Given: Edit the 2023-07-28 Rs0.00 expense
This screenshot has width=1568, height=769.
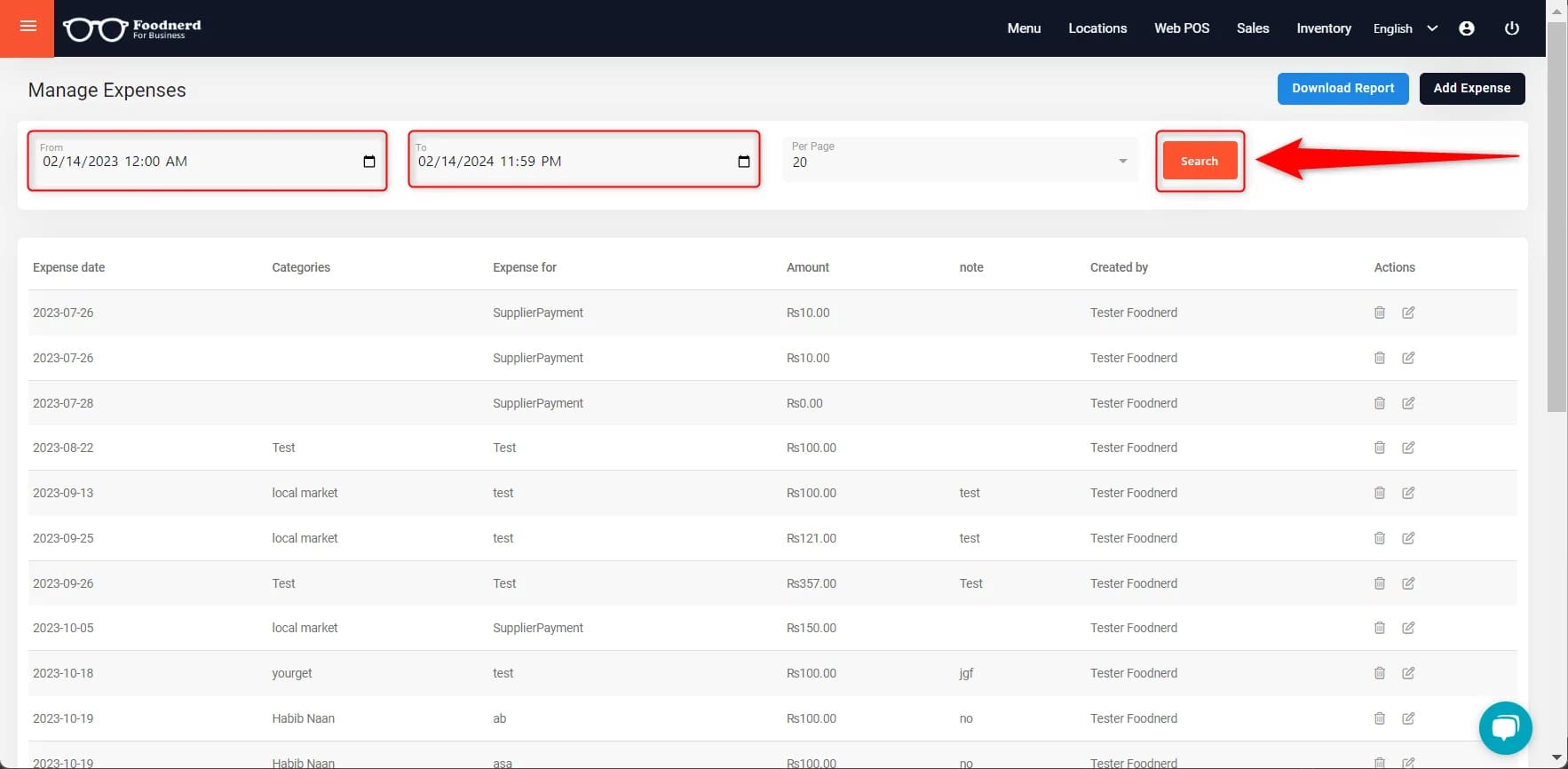Looking at the screenshot, I should (1408, 403).
